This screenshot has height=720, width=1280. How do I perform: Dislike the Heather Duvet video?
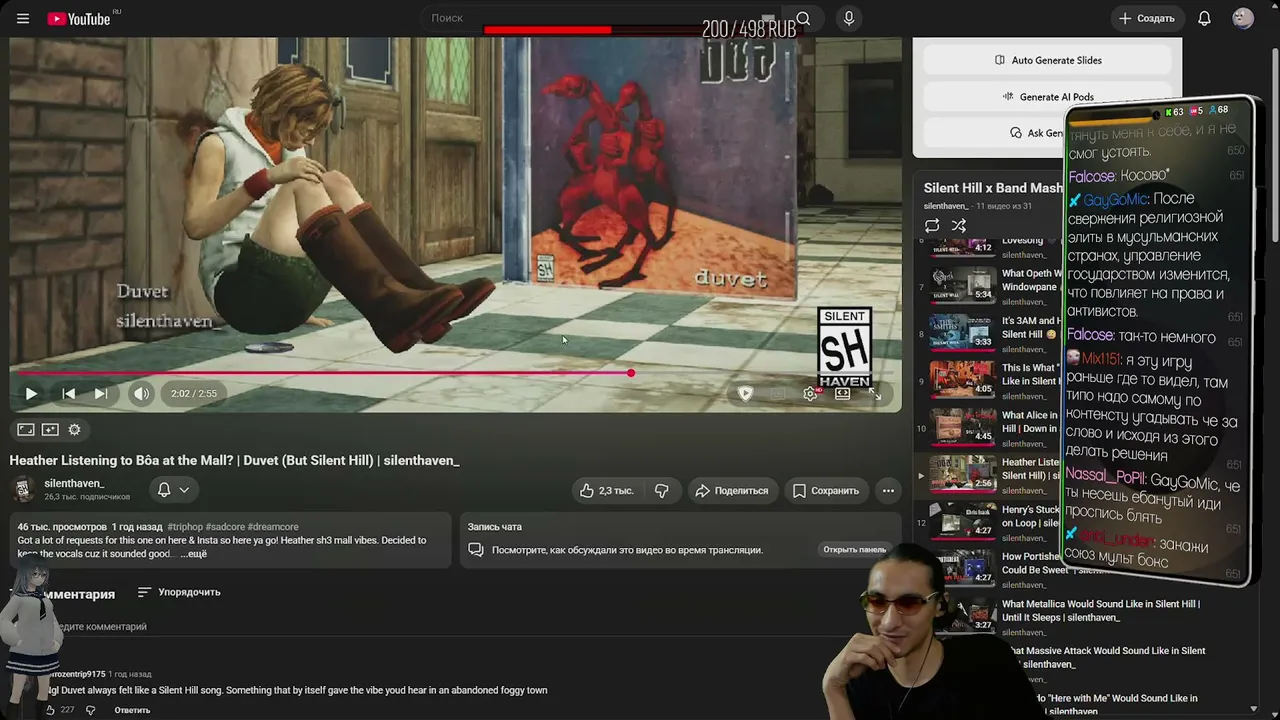click(x=661, y=490)
